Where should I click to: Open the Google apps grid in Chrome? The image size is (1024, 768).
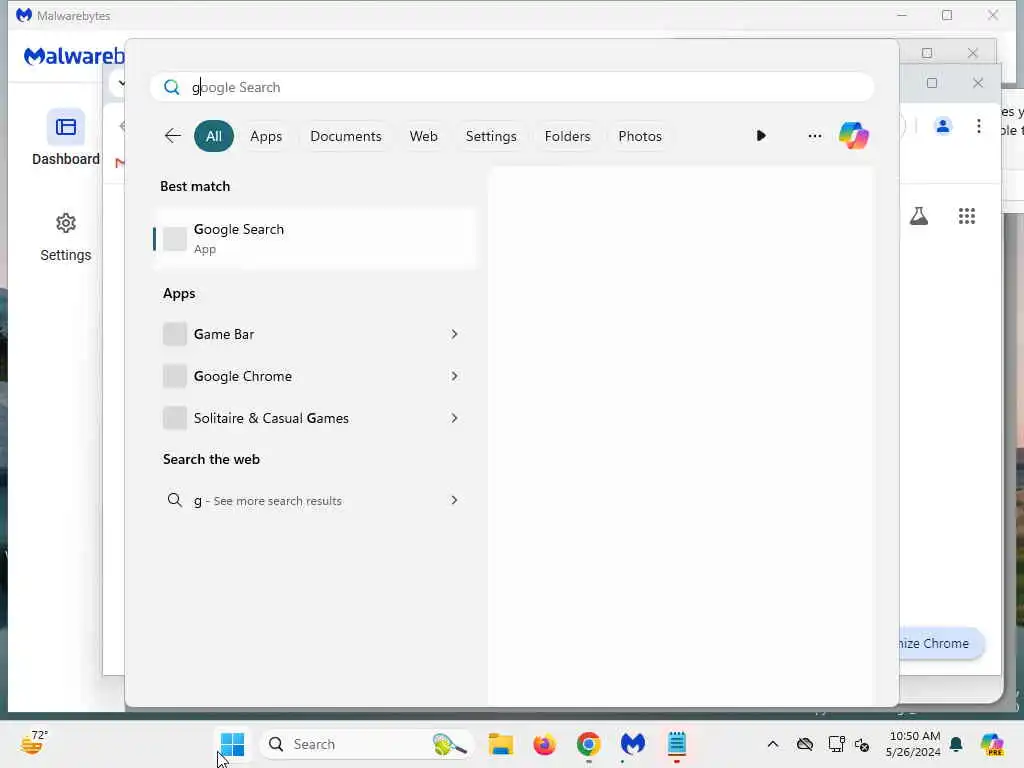point(967,216)
